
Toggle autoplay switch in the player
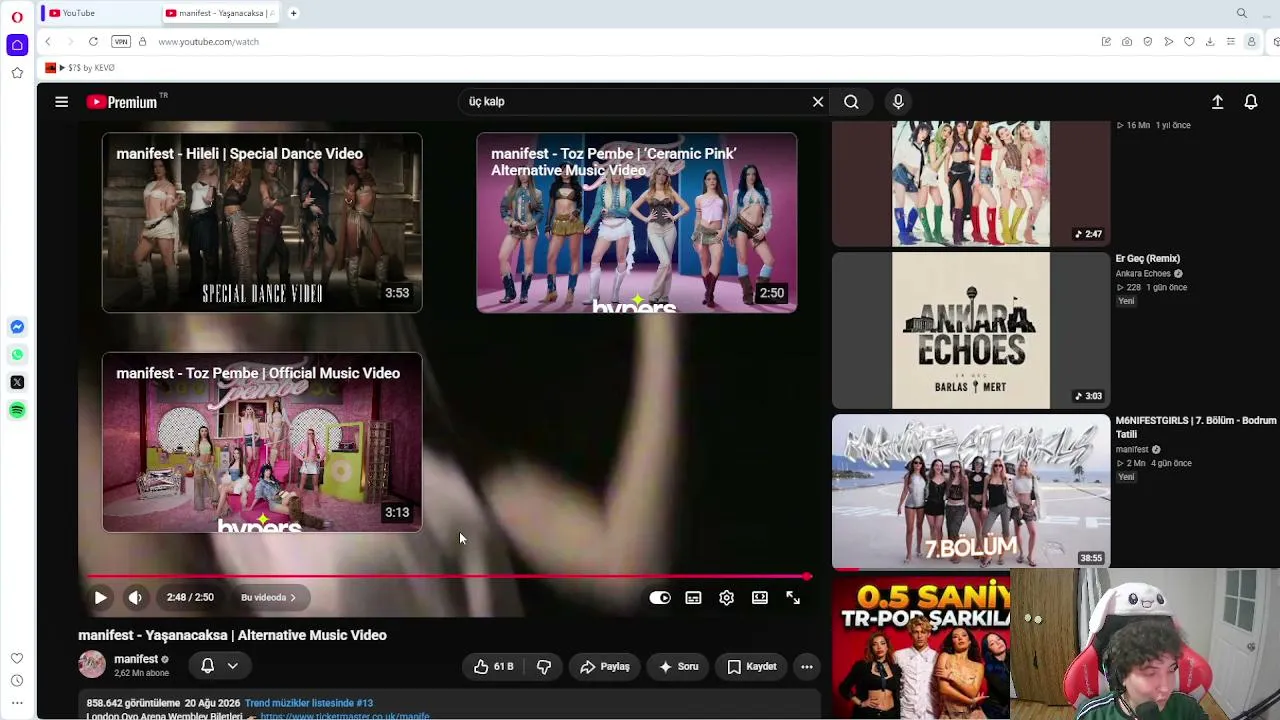point(660,598)
